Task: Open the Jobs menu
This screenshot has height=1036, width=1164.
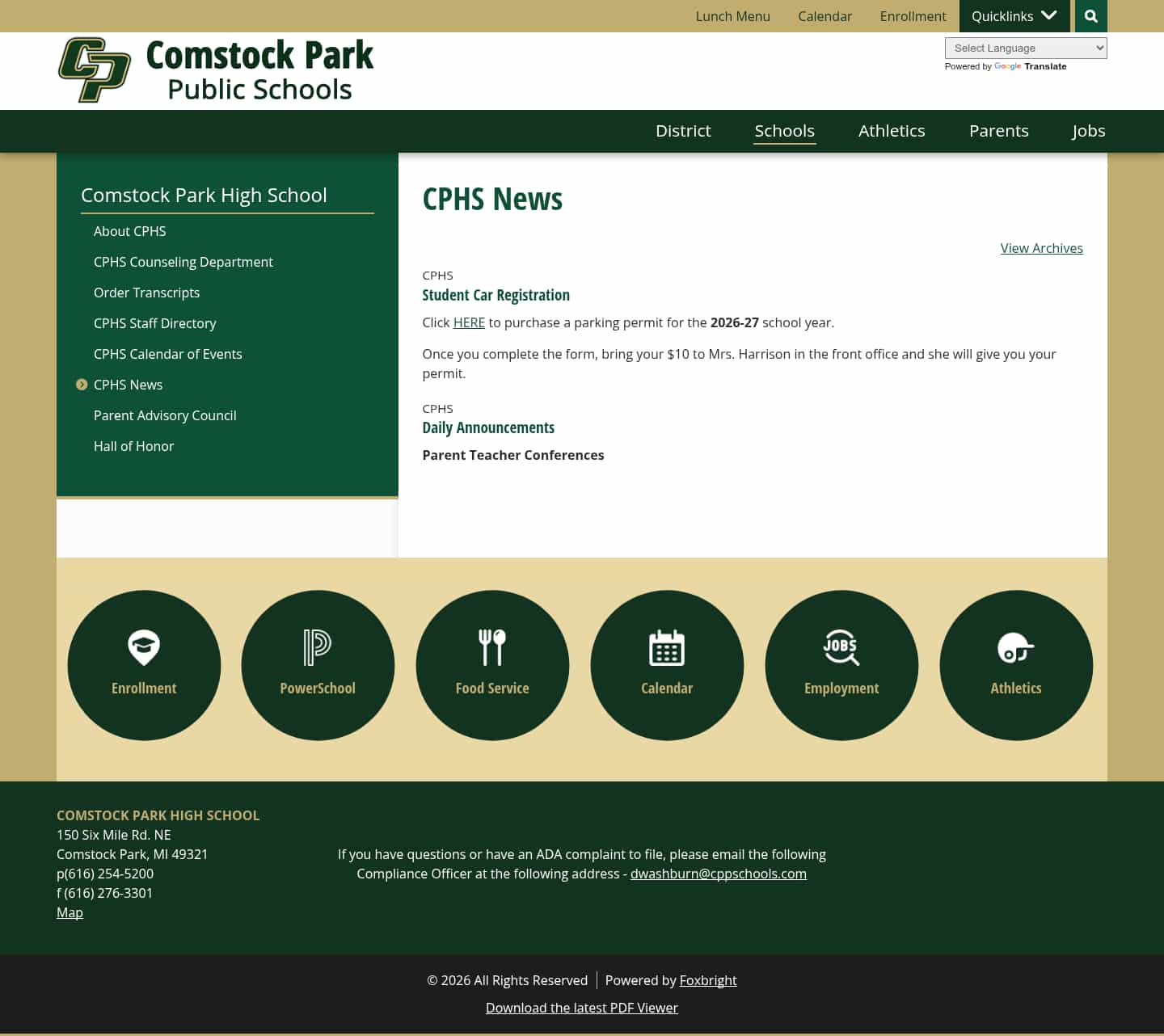Action: coord(1089,131)
